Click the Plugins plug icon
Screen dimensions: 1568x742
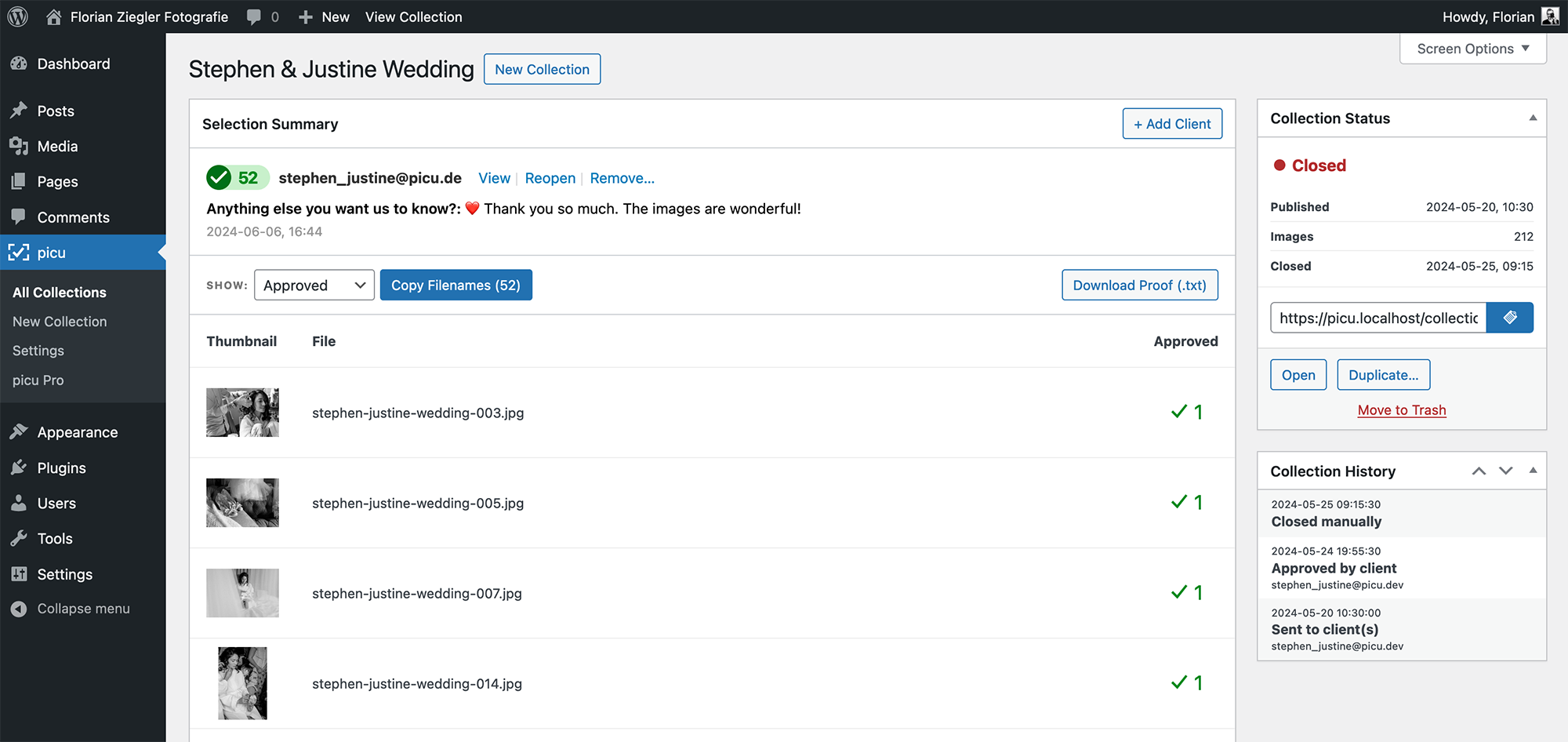click(19, 467)
